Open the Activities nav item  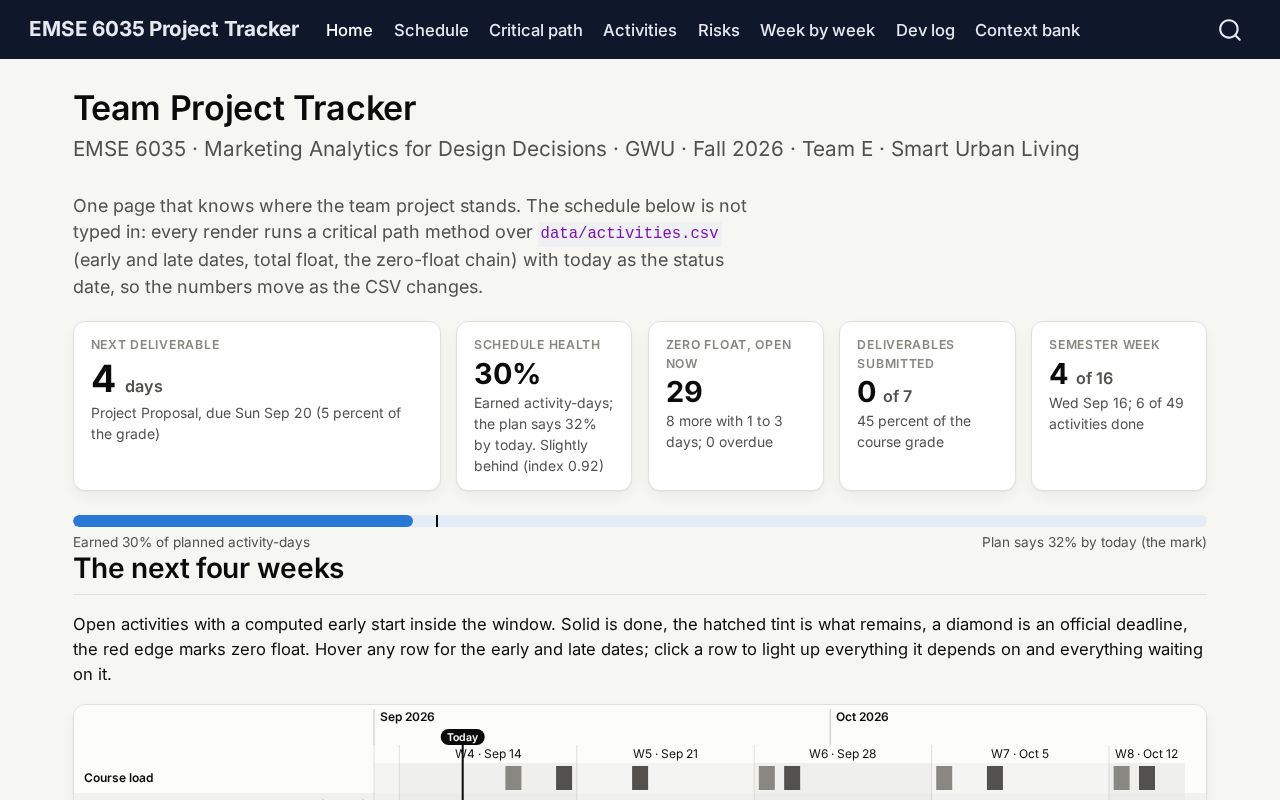coord(640,30)
